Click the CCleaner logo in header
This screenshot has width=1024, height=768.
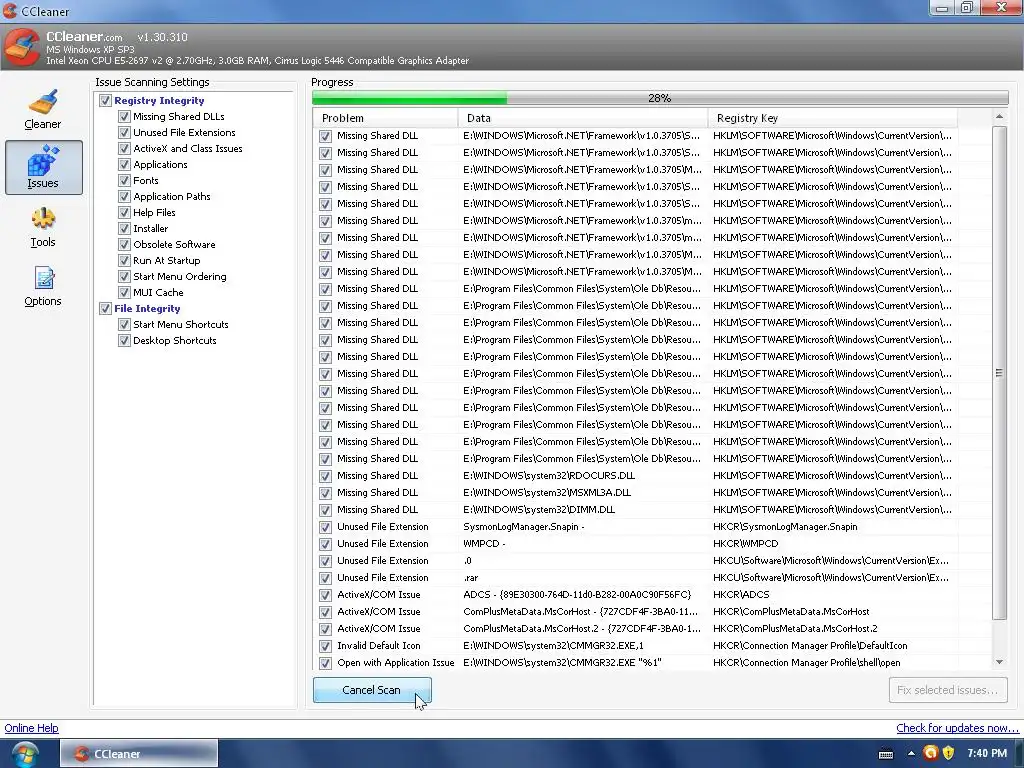point(22,46)
